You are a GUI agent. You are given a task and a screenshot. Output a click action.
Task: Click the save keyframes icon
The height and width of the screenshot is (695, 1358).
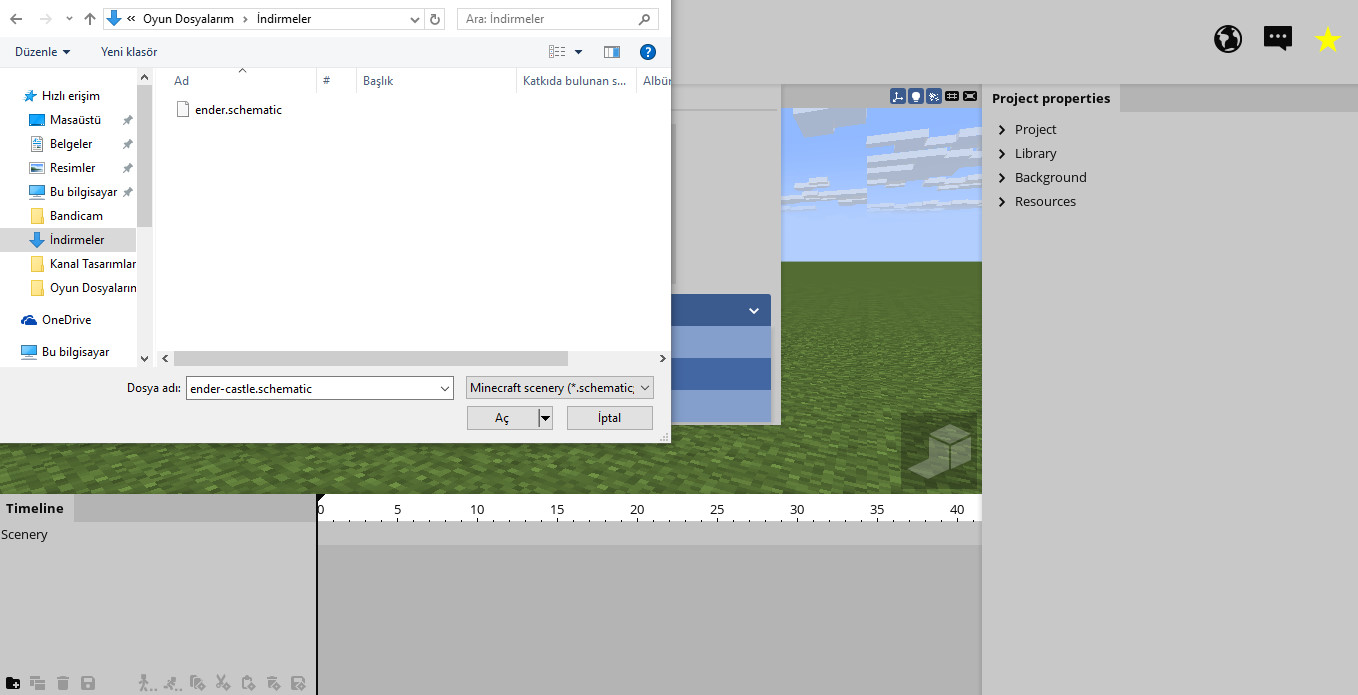(x=298, y=683)
